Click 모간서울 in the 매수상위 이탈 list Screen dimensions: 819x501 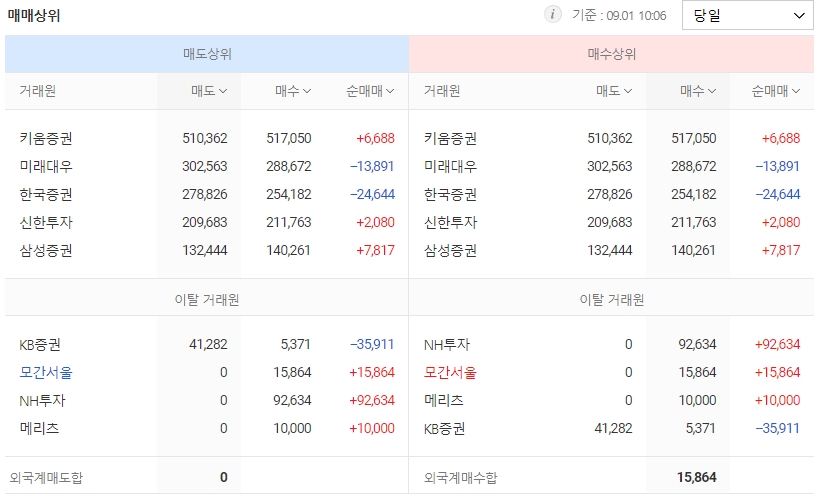[x=450, y=372]
